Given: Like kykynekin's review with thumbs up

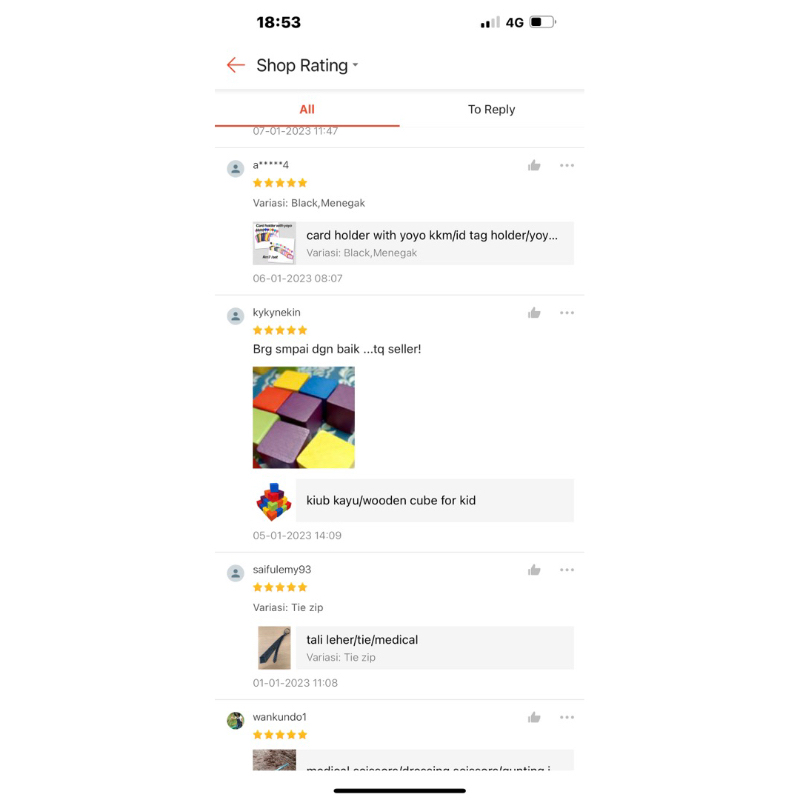Looking at the screenshot, I should pos(534,313).
